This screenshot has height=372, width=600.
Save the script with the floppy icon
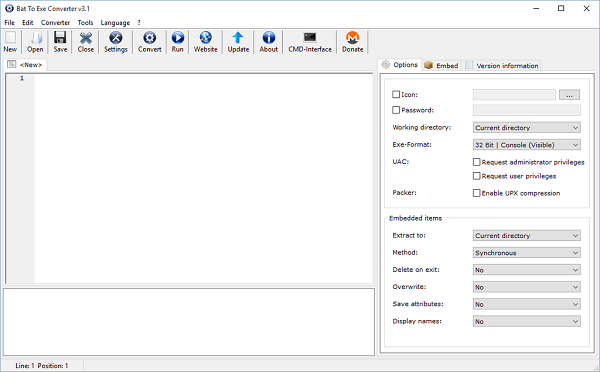[x=60, y=42]
